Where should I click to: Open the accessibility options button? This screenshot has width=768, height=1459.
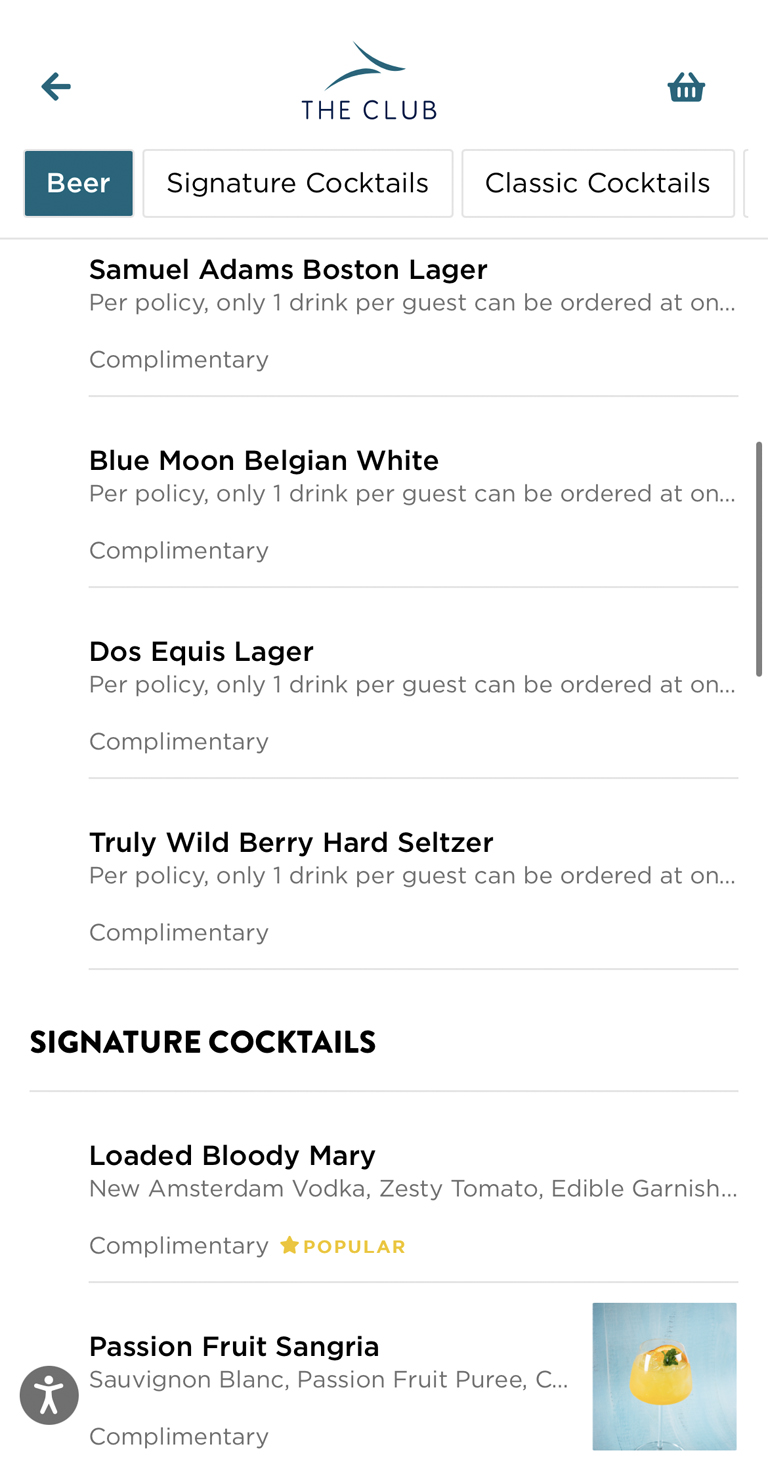click(x=49, y=1395)
